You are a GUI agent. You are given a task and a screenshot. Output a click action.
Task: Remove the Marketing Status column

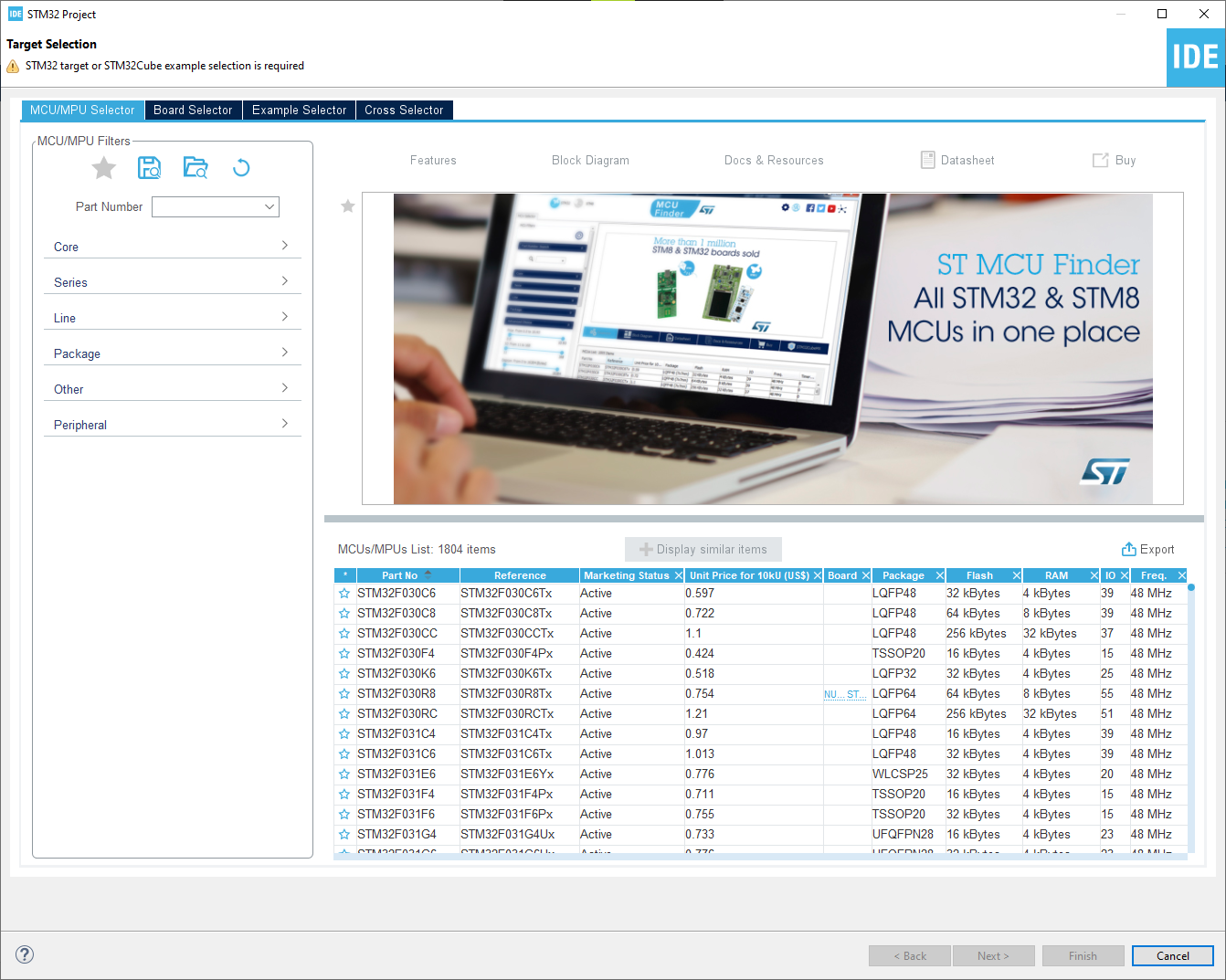[679, 575]
